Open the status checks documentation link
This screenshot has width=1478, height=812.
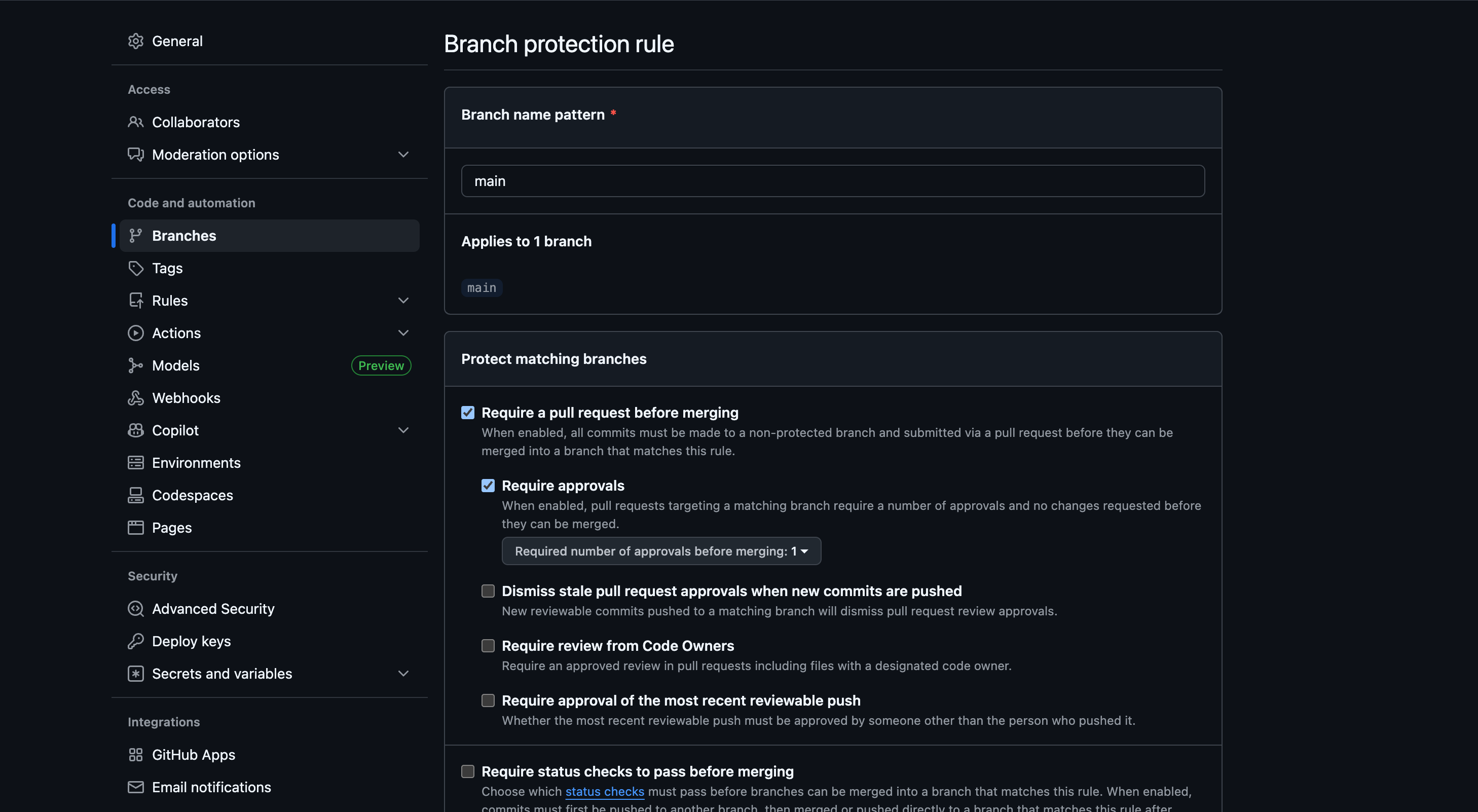point(604,791)
